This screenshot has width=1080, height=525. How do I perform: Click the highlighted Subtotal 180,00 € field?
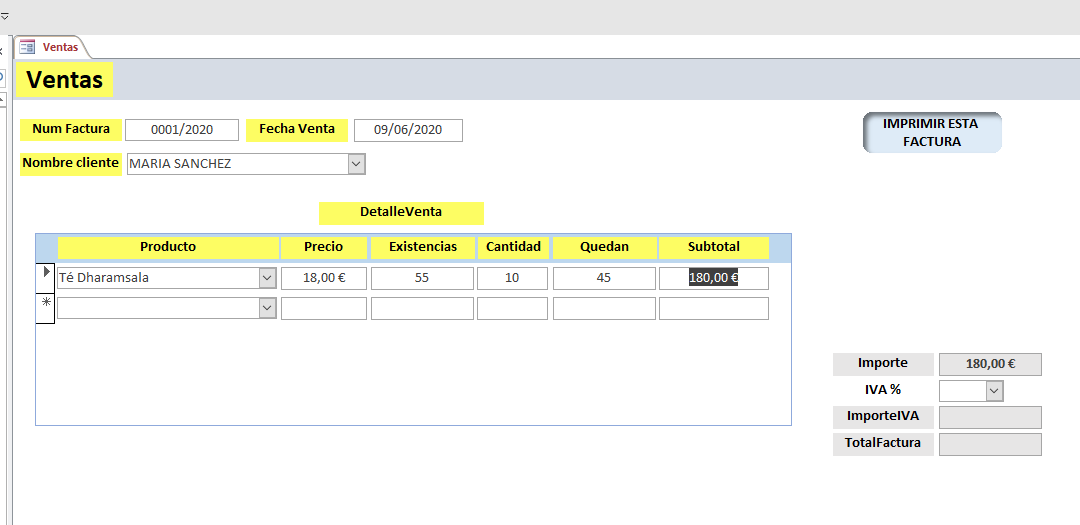point(714,278)
